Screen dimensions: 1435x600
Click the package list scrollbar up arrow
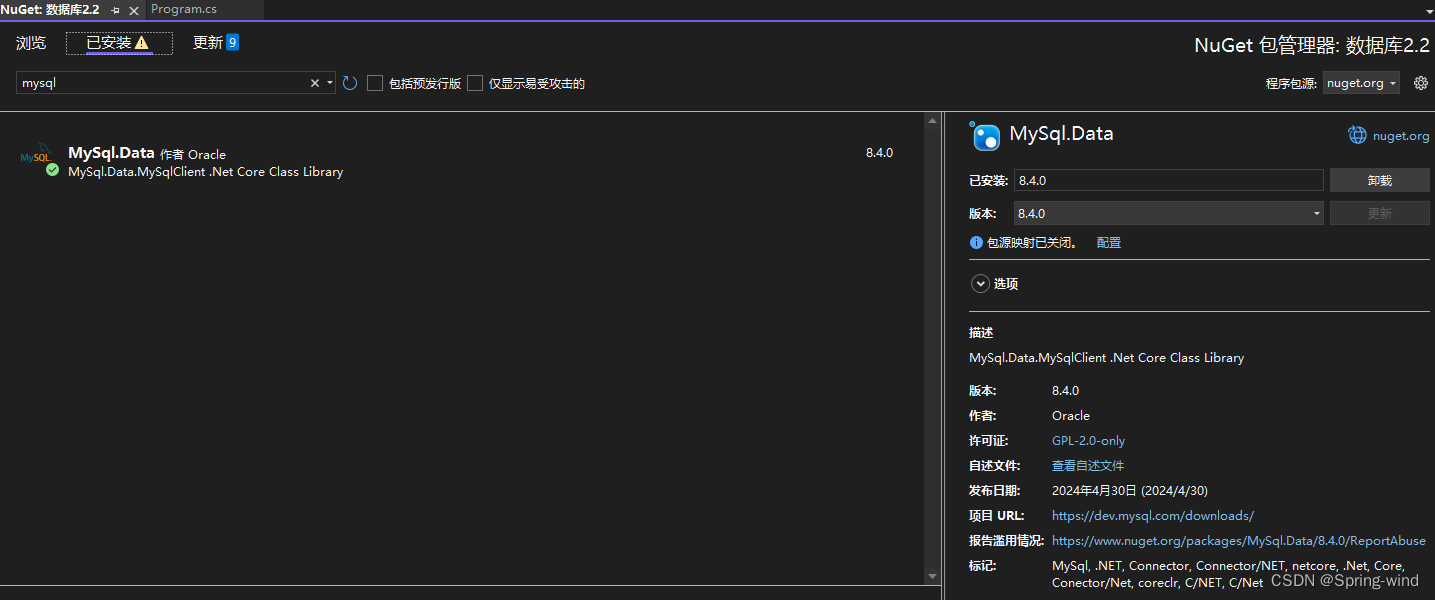[932, 121]
